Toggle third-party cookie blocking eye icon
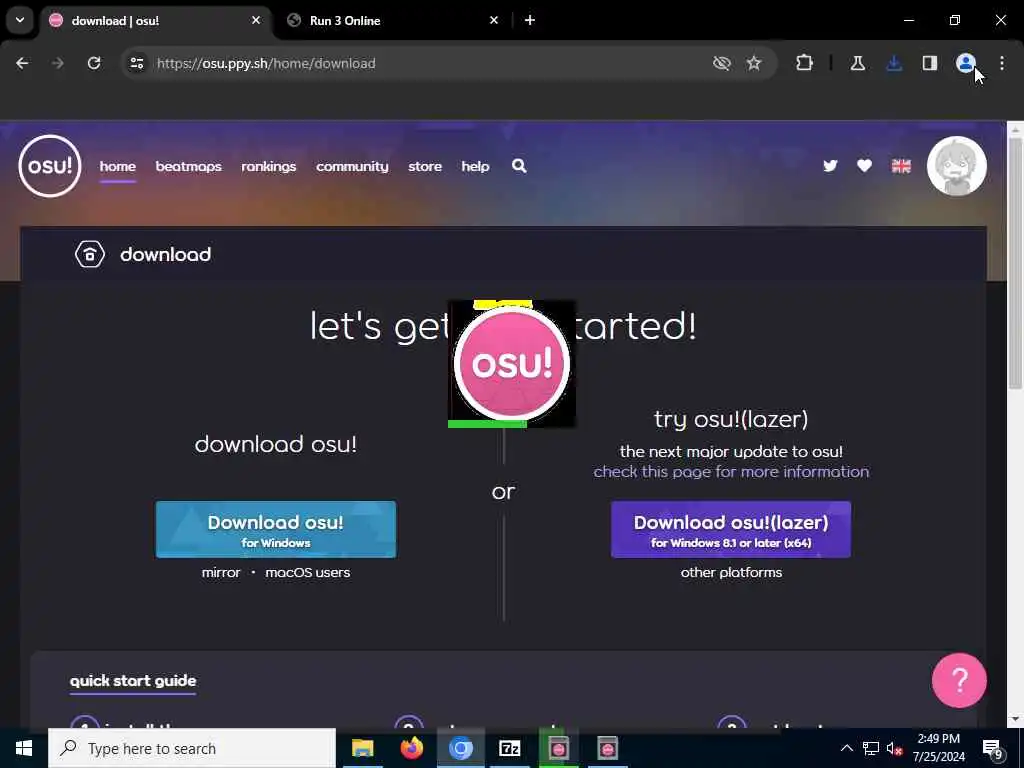Viewport: 1024px width, 768px height. pos(721,63)
